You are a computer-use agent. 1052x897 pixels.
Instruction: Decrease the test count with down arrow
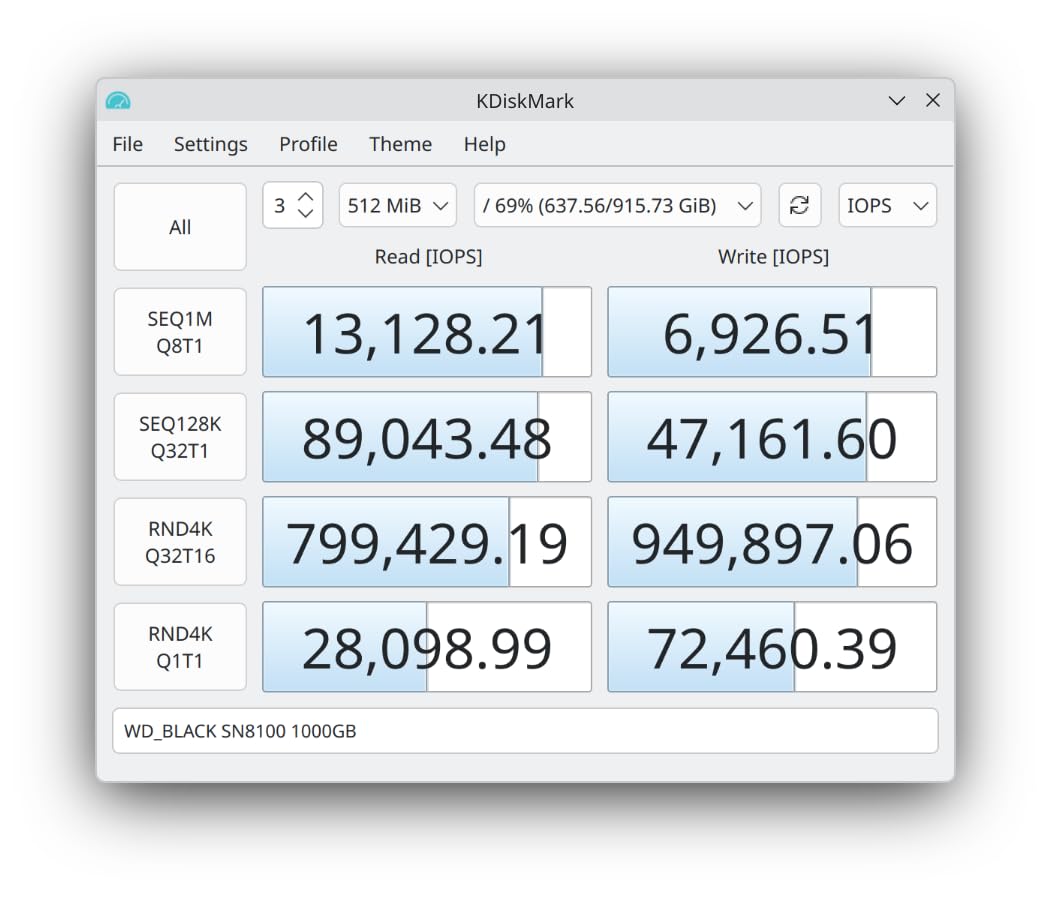(x=306, y=213)
